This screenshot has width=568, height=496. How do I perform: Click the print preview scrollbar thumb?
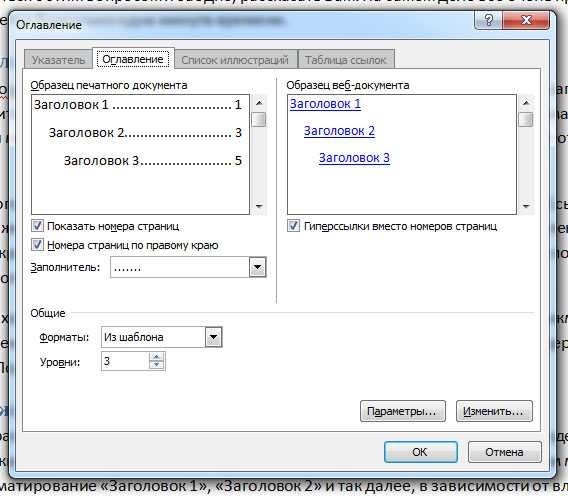(259, 120)
